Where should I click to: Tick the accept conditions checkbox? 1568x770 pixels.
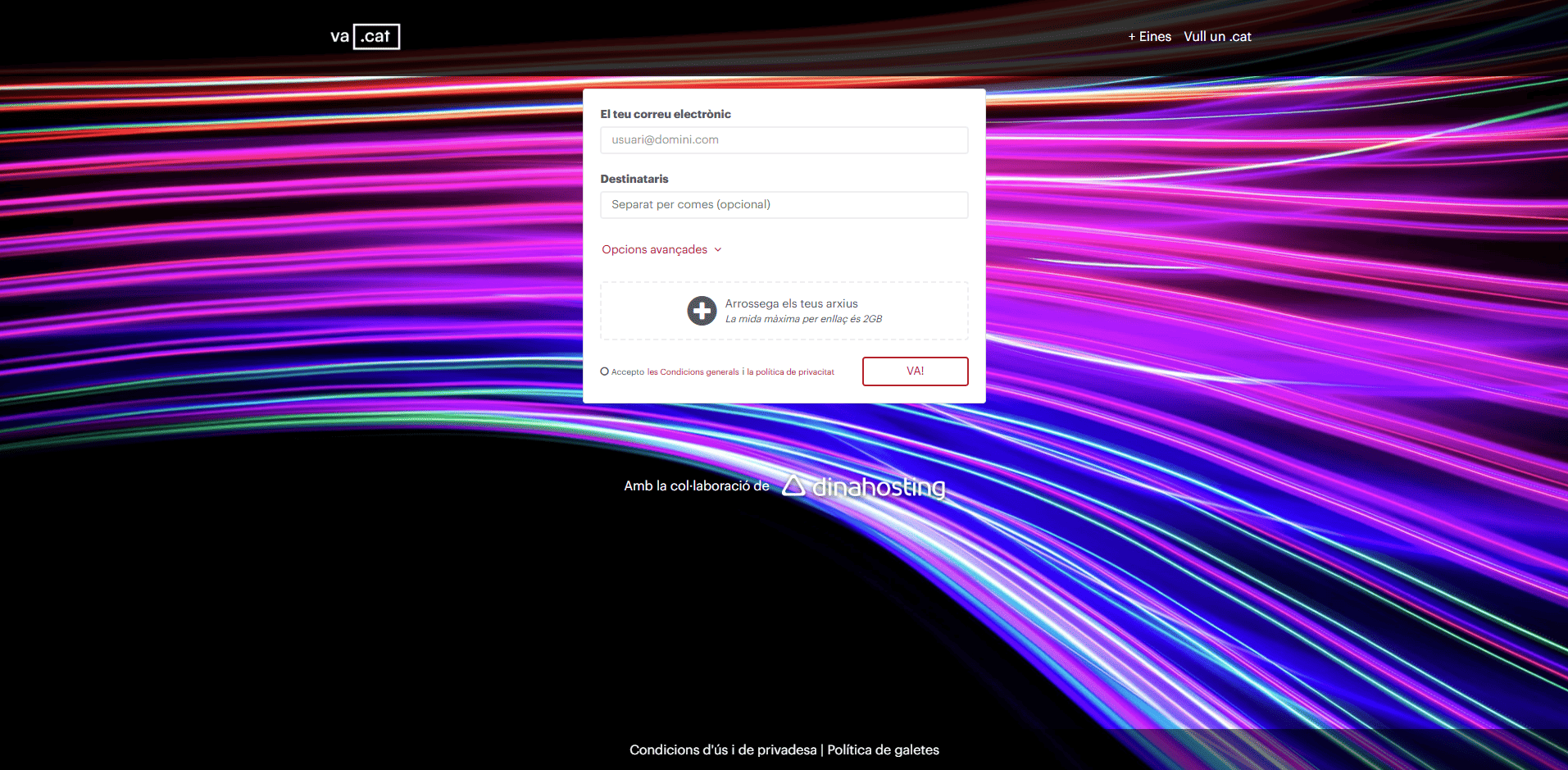coord(605,371)
